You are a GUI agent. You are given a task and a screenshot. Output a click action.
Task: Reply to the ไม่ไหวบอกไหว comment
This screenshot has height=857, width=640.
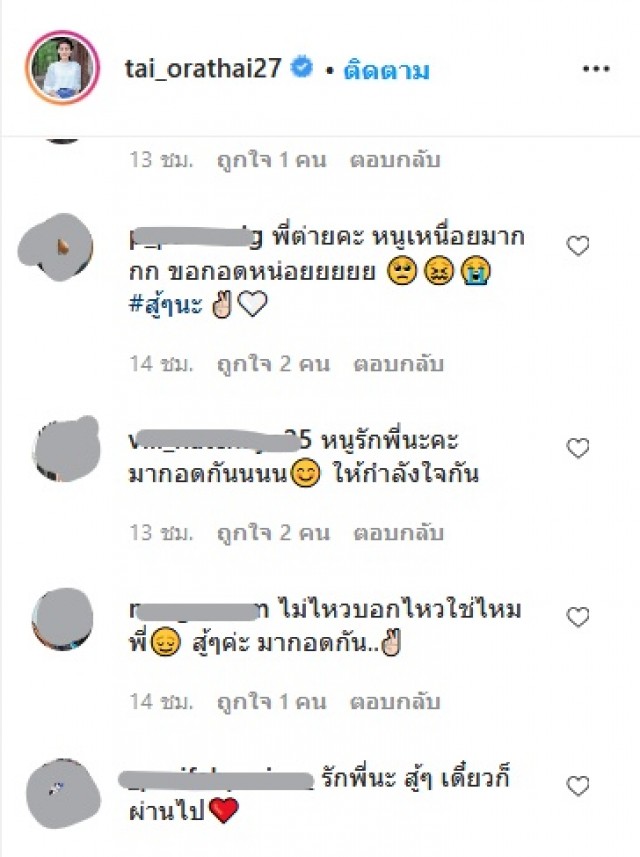395,702
